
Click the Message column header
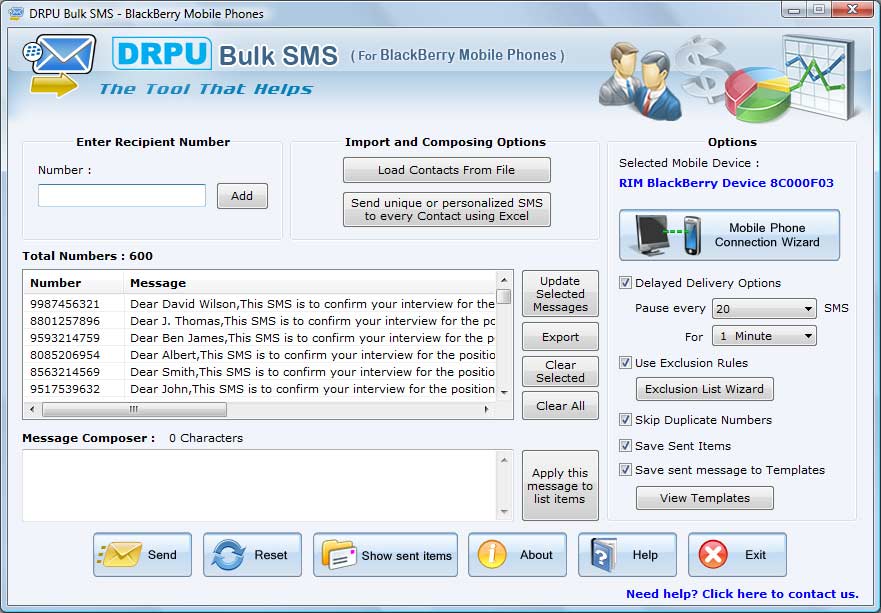tap(310, 283)
